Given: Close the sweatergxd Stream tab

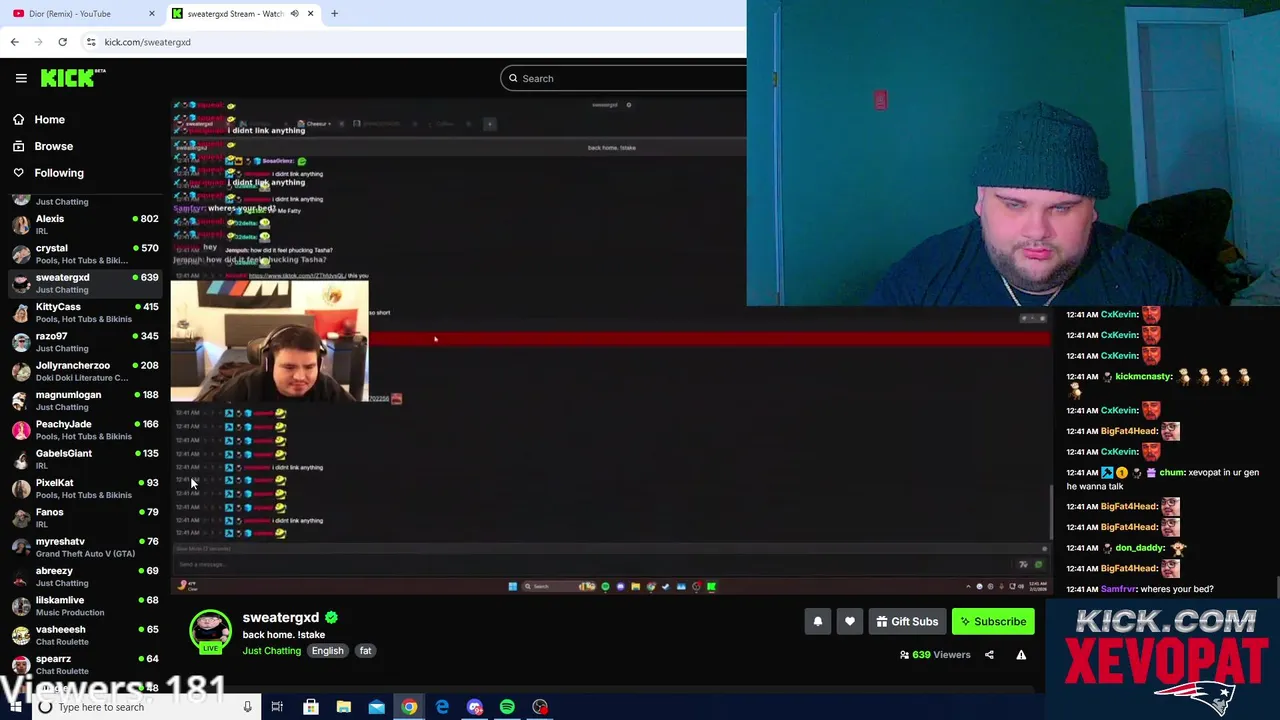Looking at the screenshot, I should tap(310, 13).
